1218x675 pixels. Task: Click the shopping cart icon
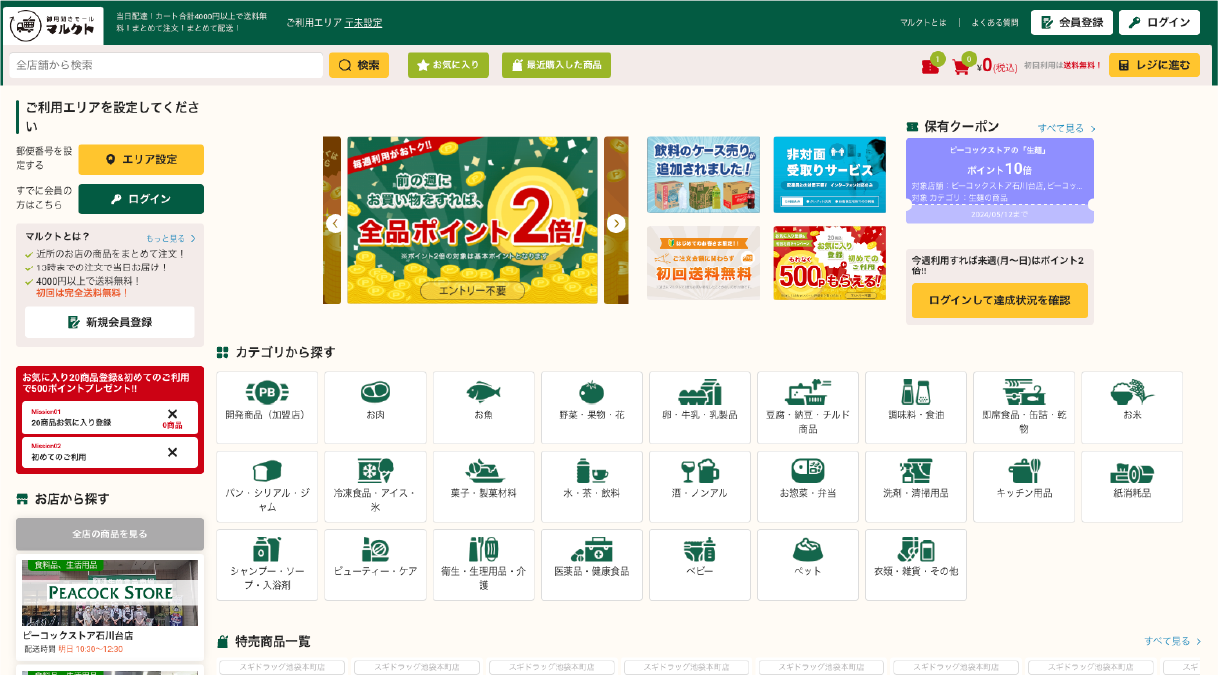[961, 66]
